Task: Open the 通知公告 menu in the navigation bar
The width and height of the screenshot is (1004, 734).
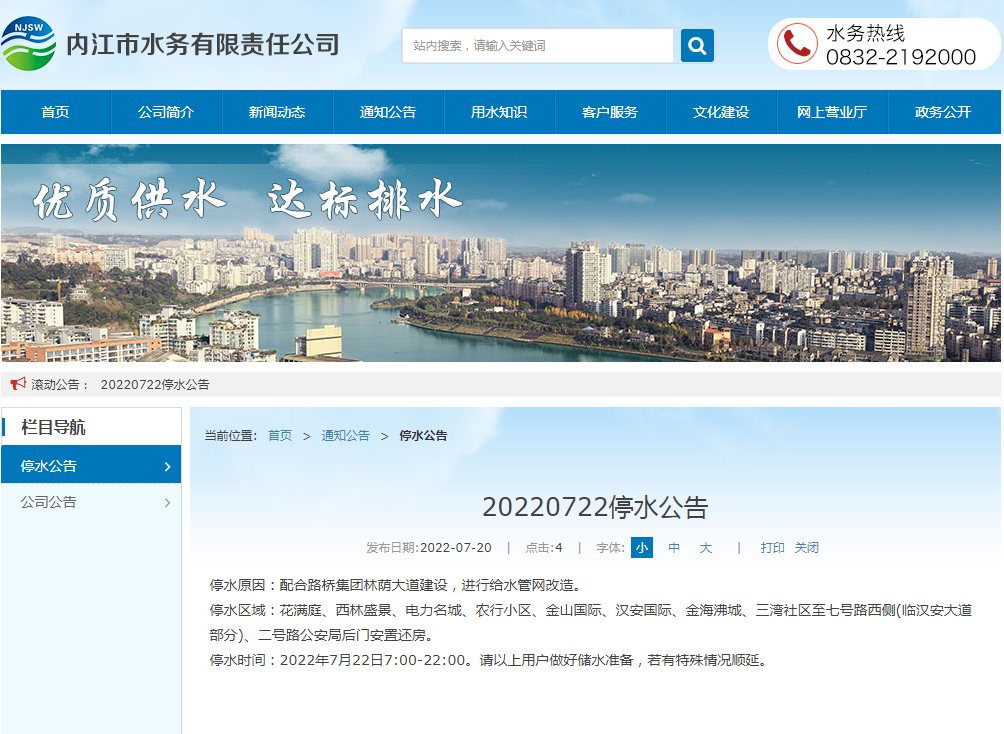Action: (x=388, y=111)
